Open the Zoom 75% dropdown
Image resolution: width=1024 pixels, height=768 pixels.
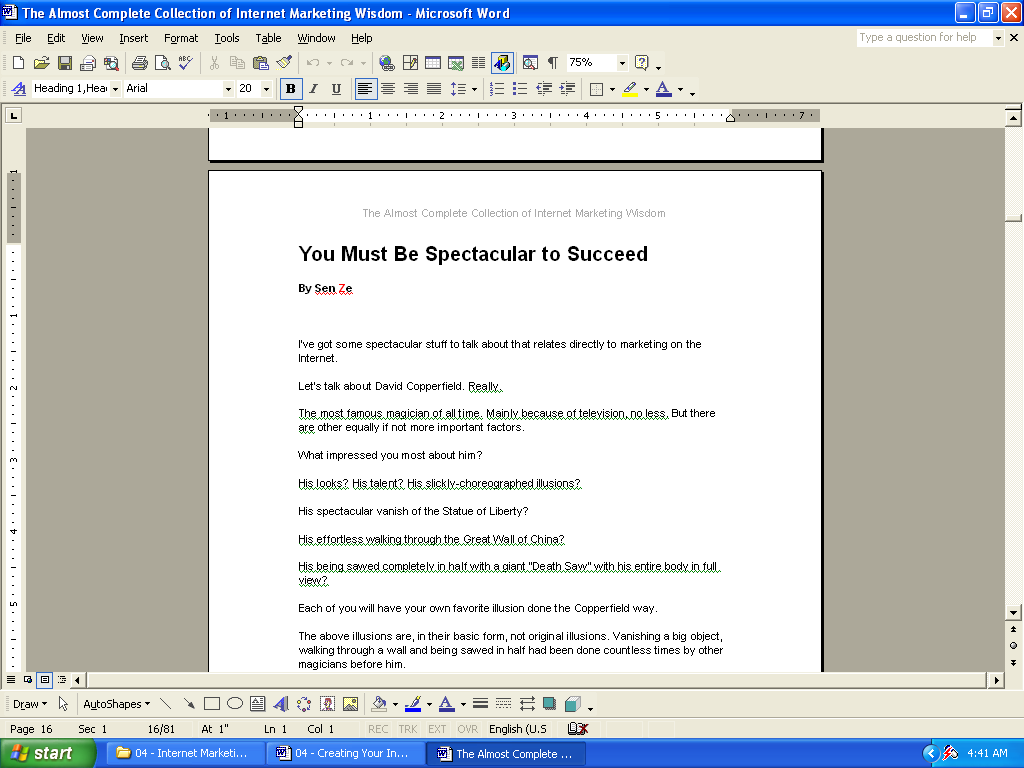click(622, 63)
